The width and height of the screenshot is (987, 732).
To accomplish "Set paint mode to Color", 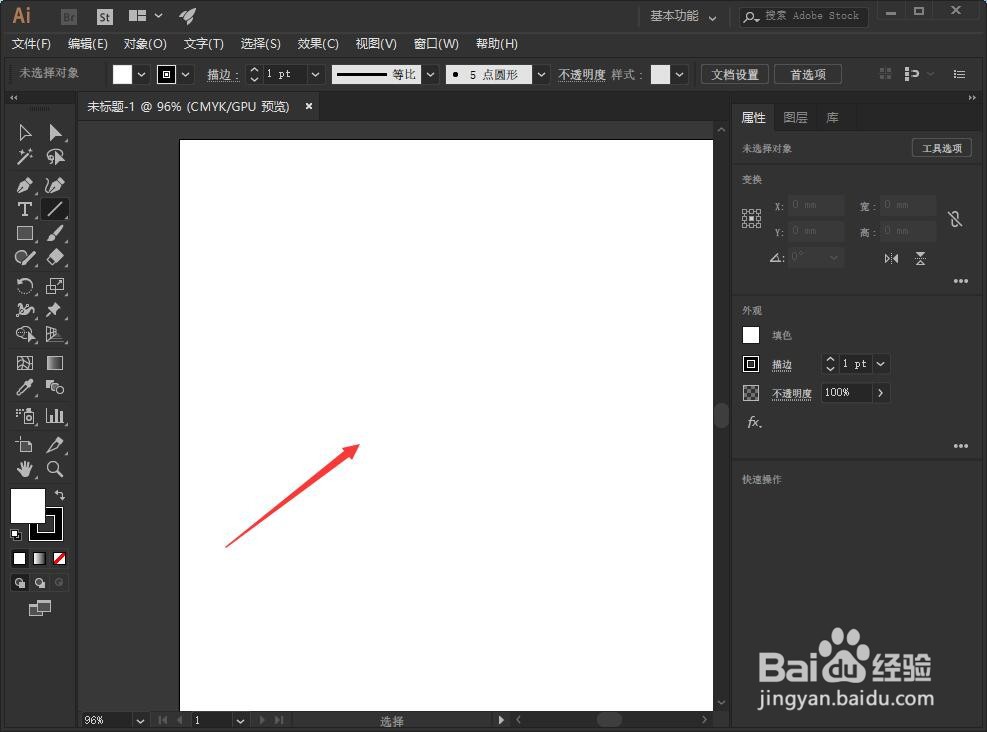I will pyautogui.click(x=20, y=558).
